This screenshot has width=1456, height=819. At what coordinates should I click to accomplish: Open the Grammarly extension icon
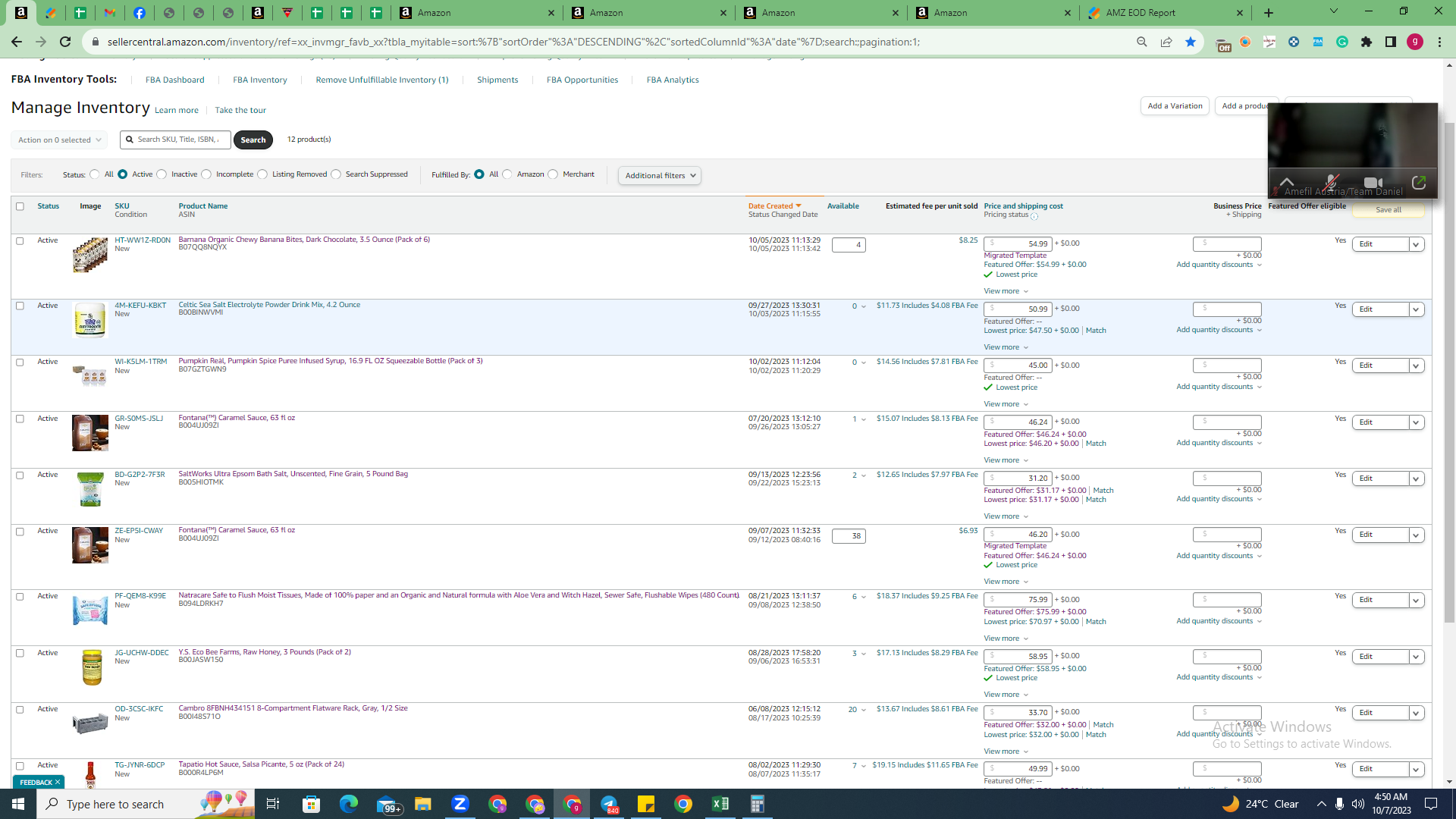pos(1342,42)
